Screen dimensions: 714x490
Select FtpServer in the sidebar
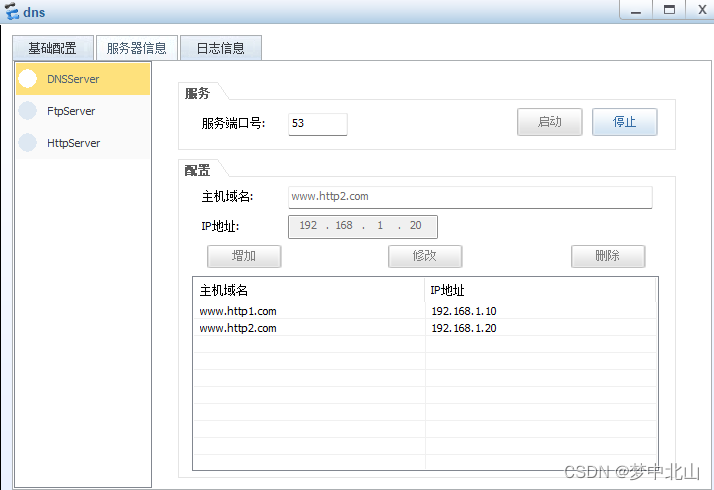(x=83, y=111)
